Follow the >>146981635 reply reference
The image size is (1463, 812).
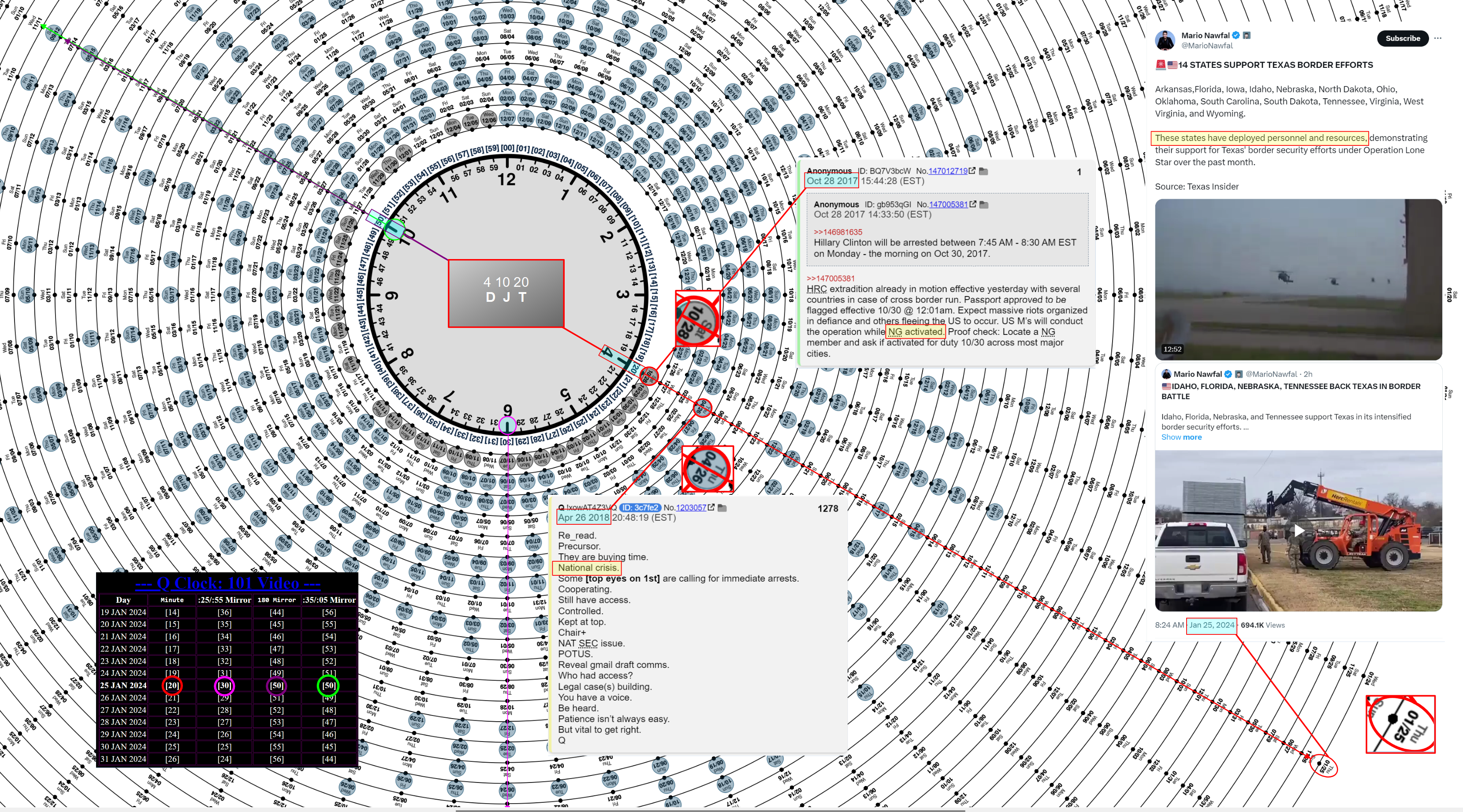[838, 232]
